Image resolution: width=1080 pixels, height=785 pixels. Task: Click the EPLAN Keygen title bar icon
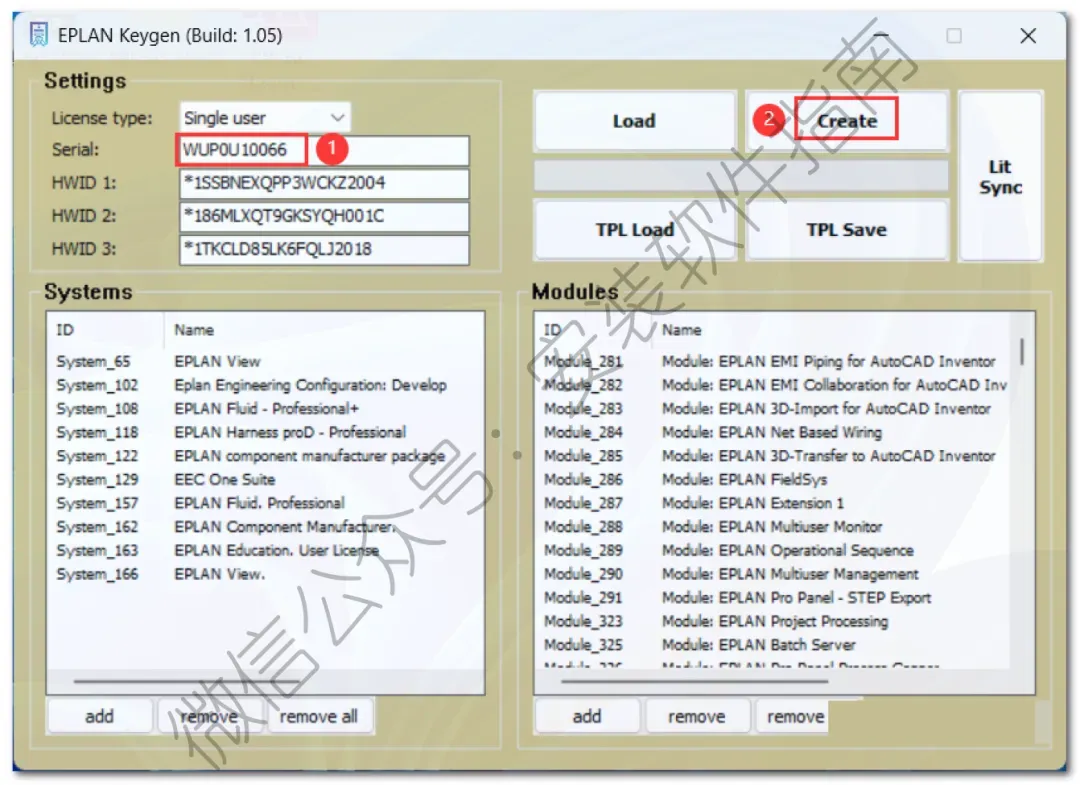pos(39,34)
